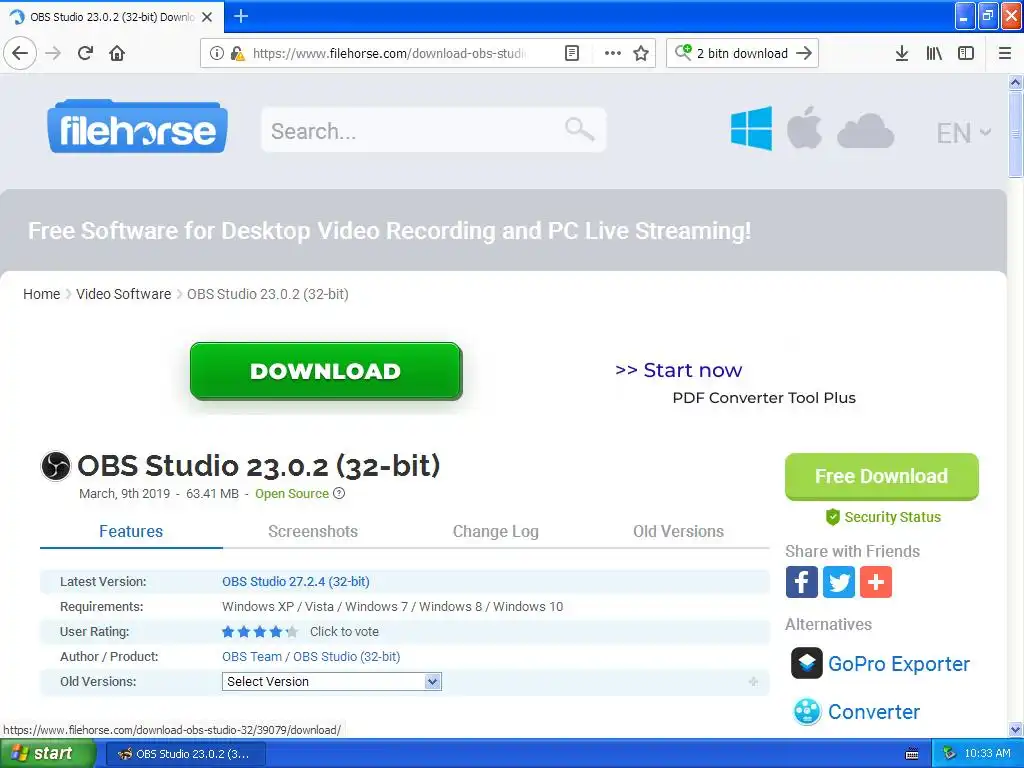This screenshot has height=768, width=1024.
Task: Click the keyboard icon in system tray
Action: tap(912, 754)
